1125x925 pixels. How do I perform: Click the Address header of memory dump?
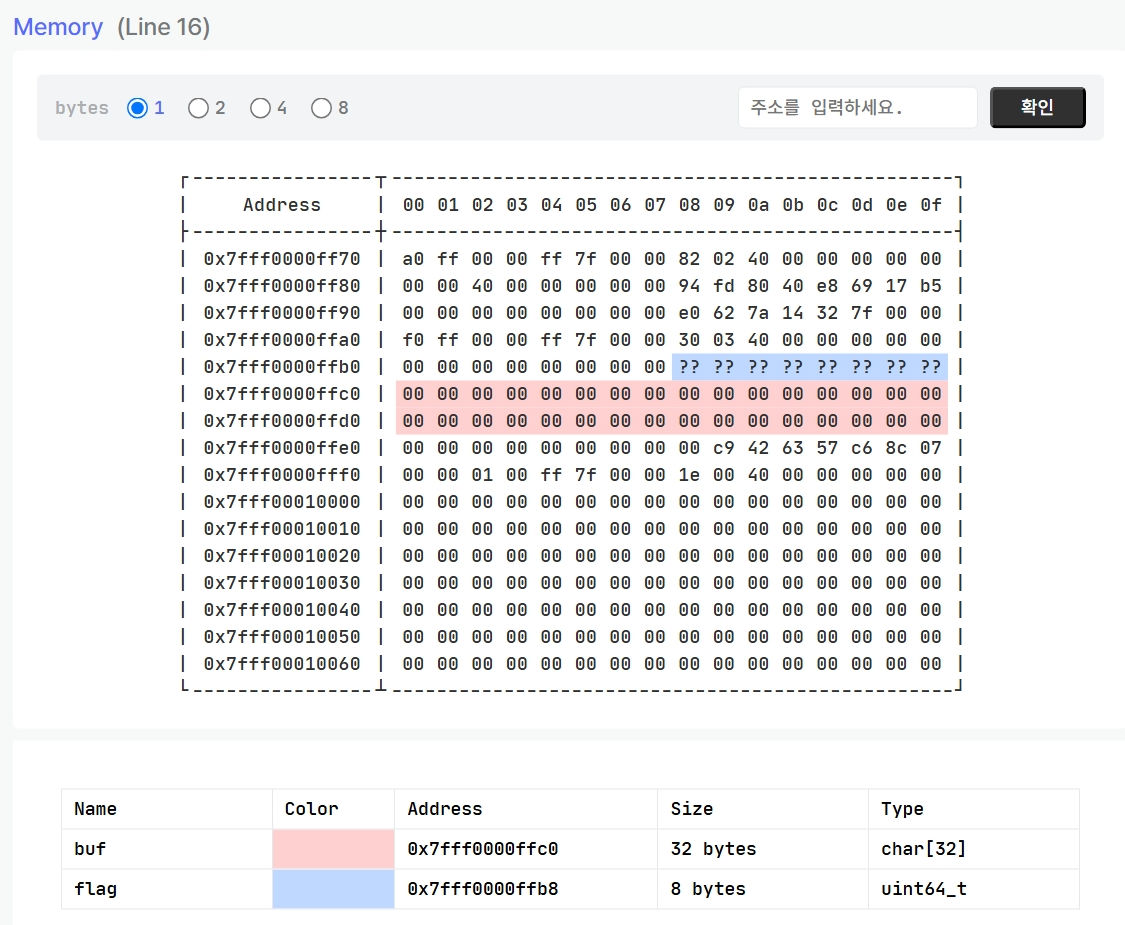point(282,205)
